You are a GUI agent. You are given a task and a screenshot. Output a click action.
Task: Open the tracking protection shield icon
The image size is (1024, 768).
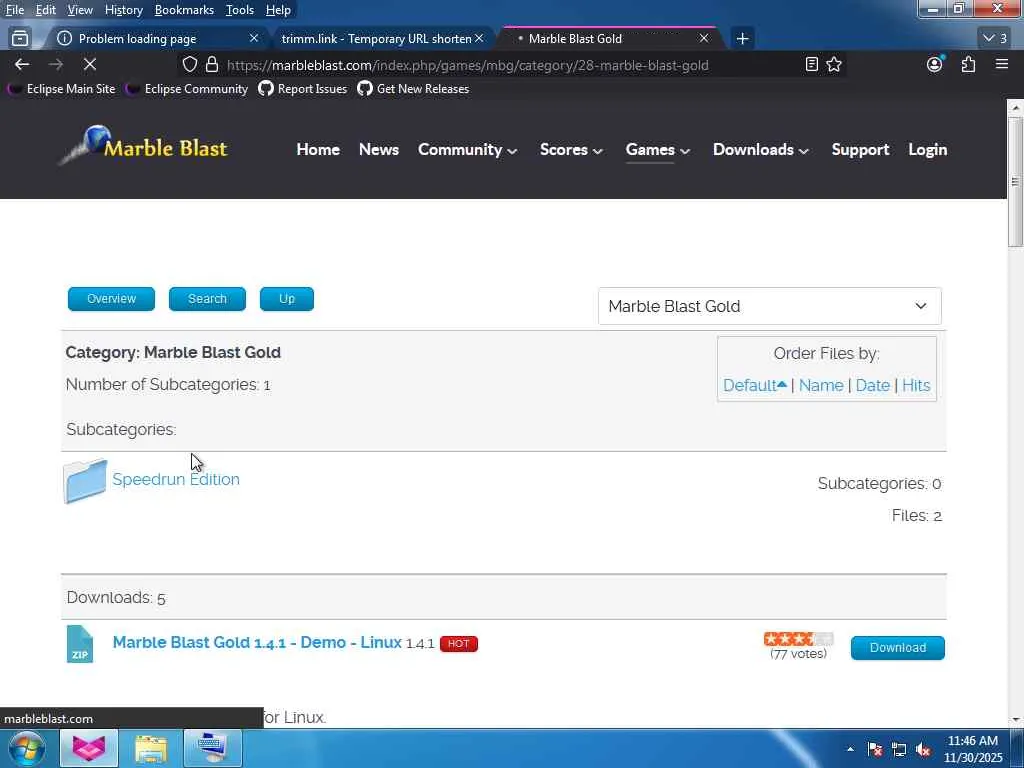click(x=189, y=64)
